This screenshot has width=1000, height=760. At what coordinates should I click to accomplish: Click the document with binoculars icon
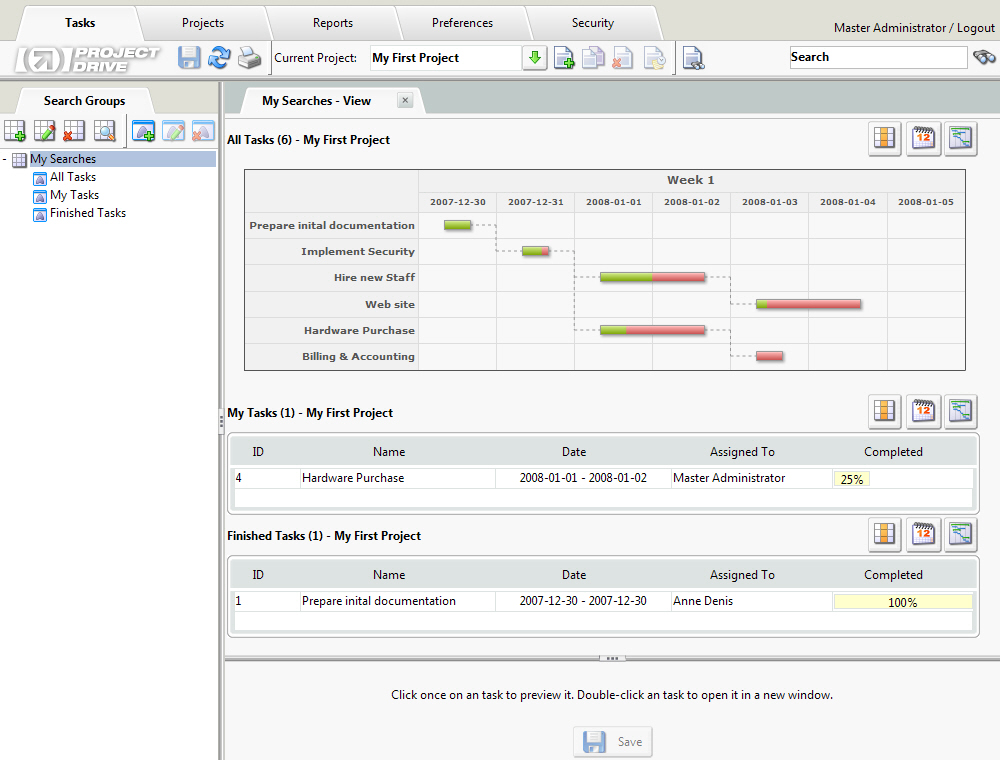(x=693, y=58)
